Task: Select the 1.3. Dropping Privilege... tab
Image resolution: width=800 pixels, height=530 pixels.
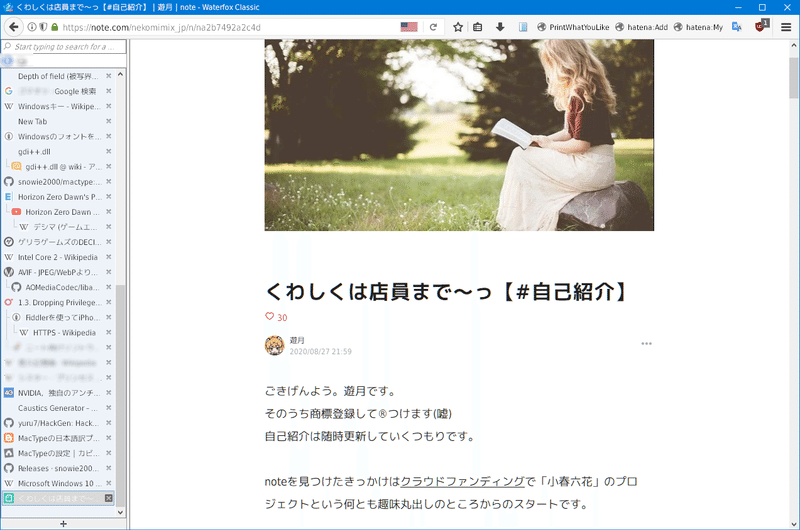Action: click(58, 302)
